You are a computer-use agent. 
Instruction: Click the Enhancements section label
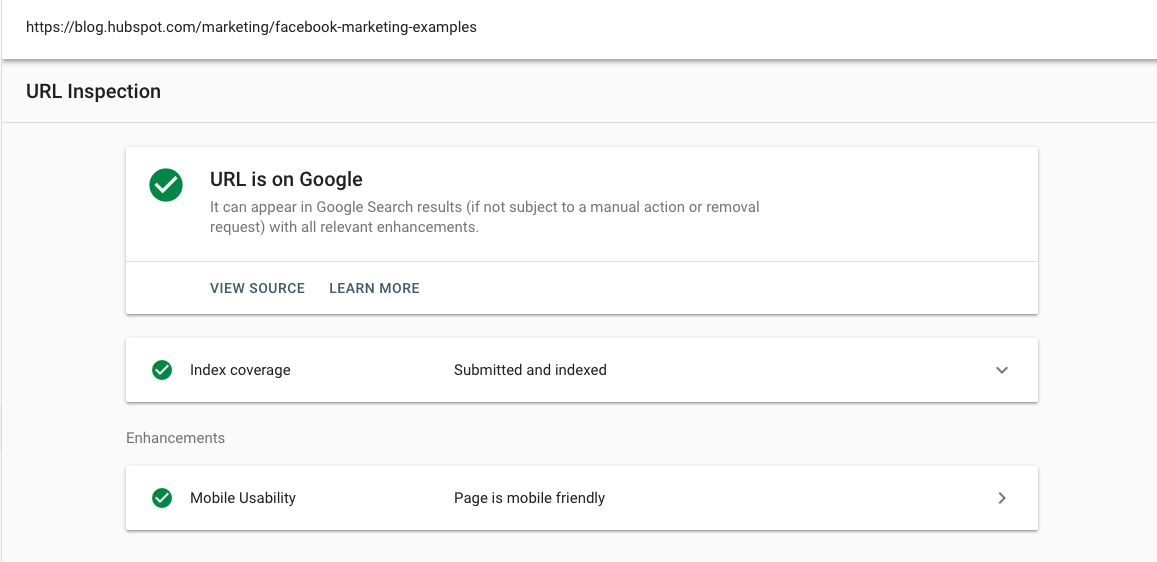tap(175, 438)
